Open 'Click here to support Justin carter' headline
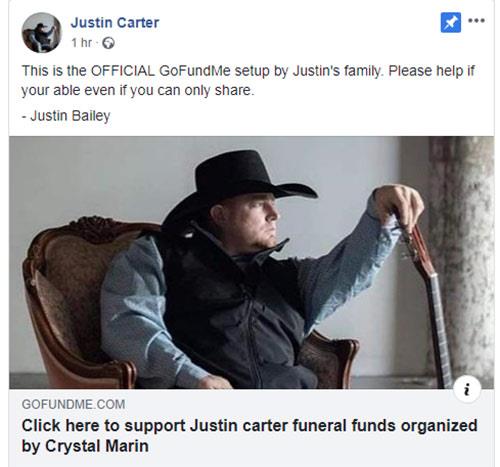Image resolution: width=500 pixels, height=467 pixels. click(x=250, y=426)
